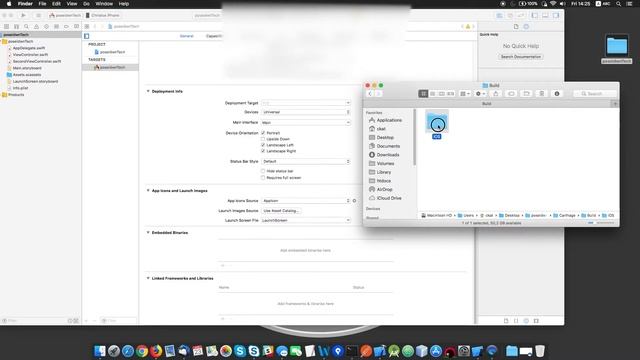Open Google Chrome from the Dock

pyautogui.click(x=142, y=351)
